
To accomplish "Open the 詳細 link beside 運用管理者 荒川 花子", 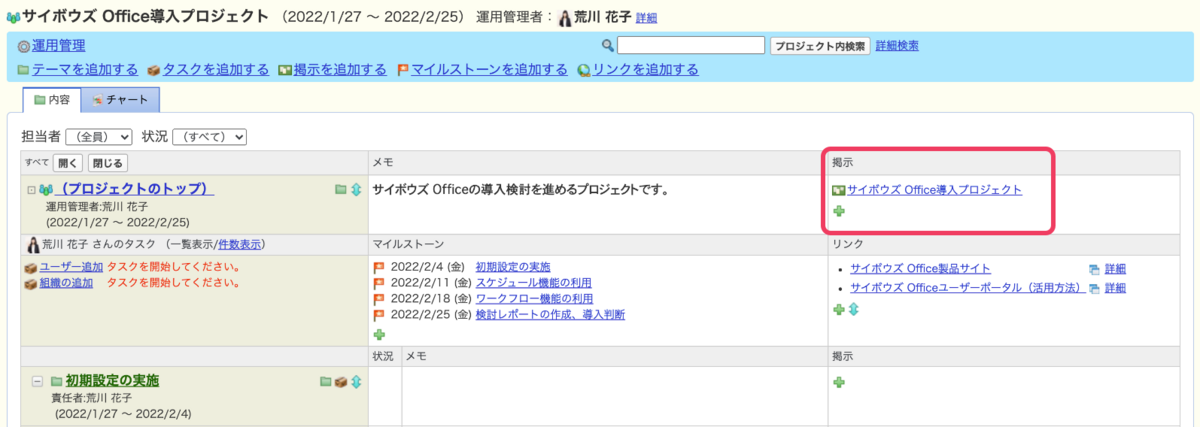I will point(647,19).
